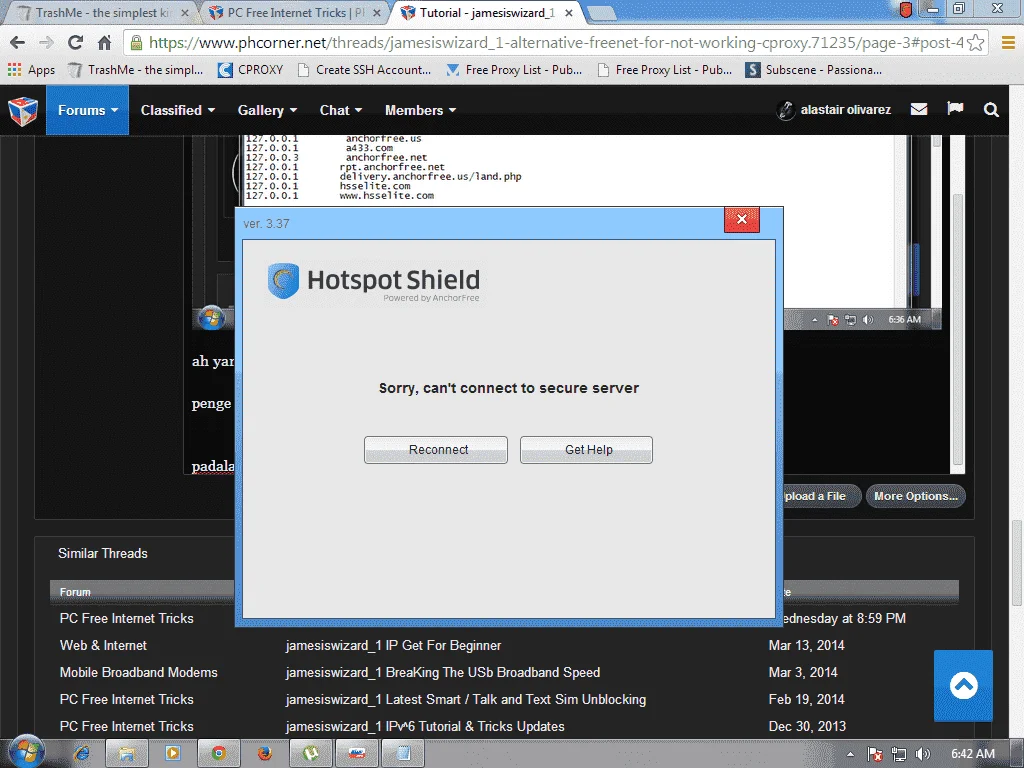Expand the Forums dropdown menu

click(x=88, y=110)
